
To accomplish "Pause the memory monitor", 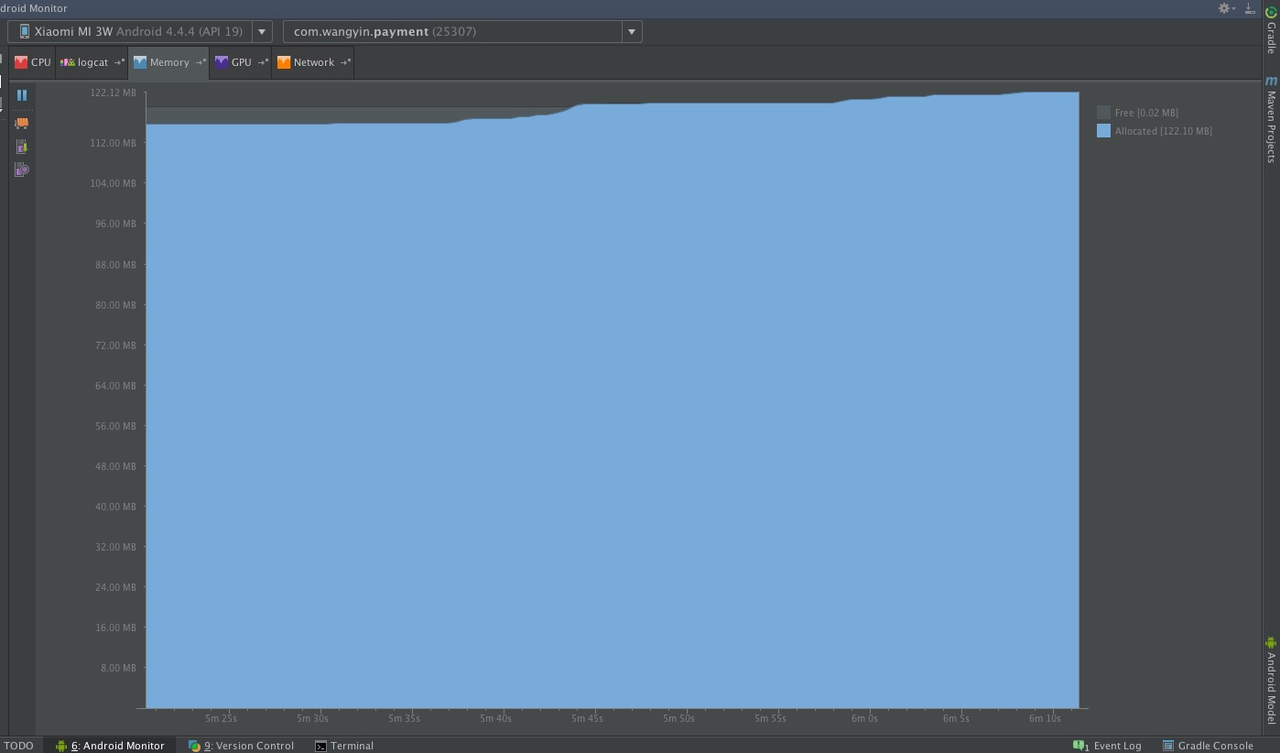I will click(22, 95).
